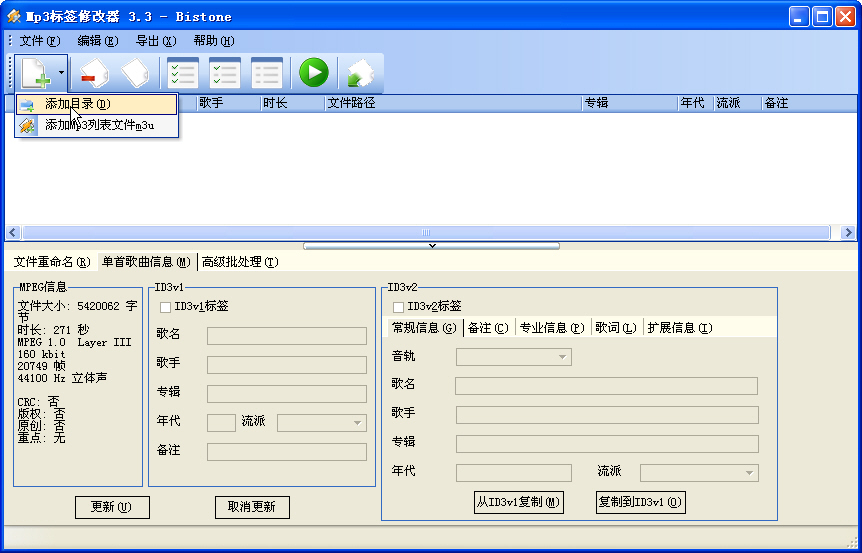The image size is (862, 553).
Task: Open the ID3v2 流派 genre dropdown
Action: point(698,472)
